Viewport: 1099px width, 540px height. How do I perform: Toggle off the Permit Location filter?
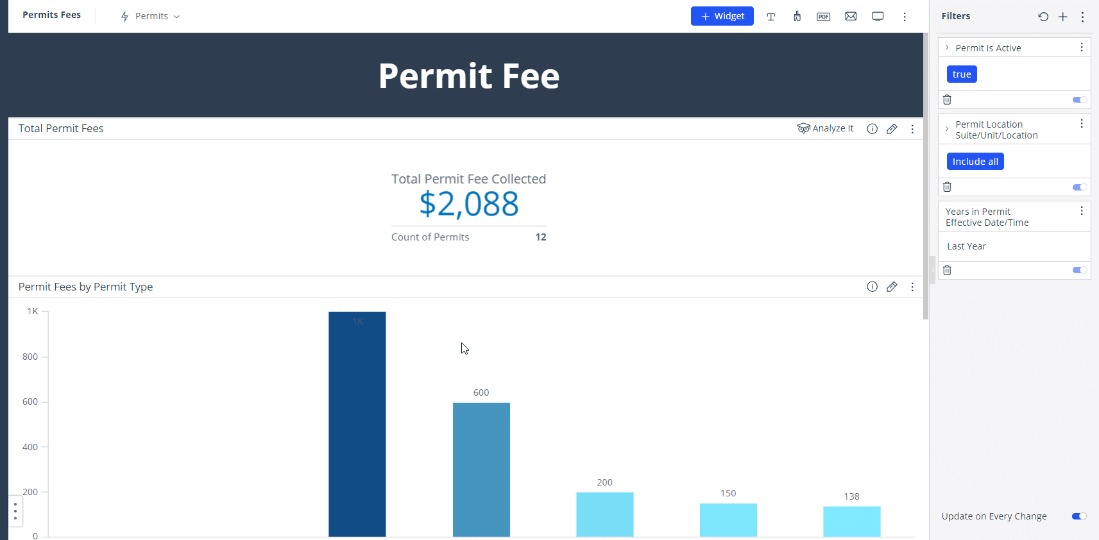point(1079,187)
